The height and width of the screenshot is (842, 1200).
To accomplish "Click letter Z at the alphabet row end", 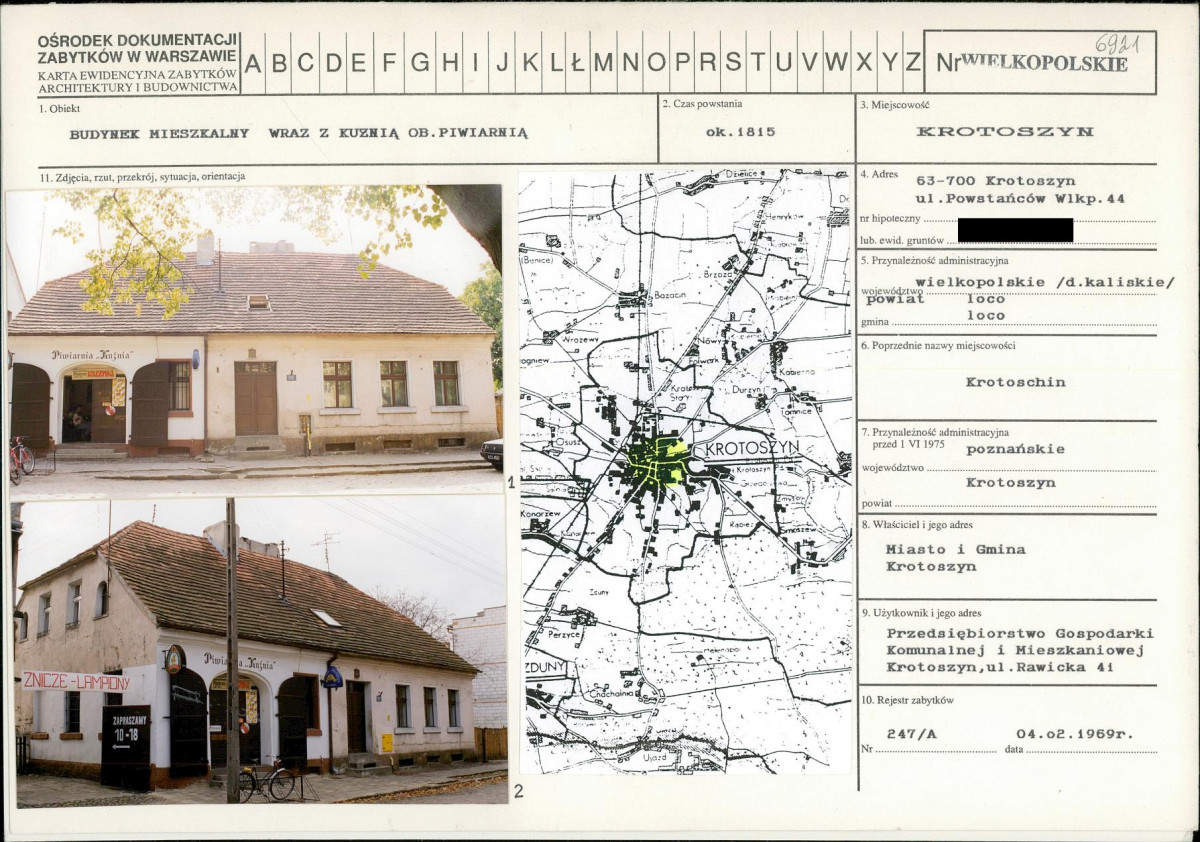I will tap(913, 62).
